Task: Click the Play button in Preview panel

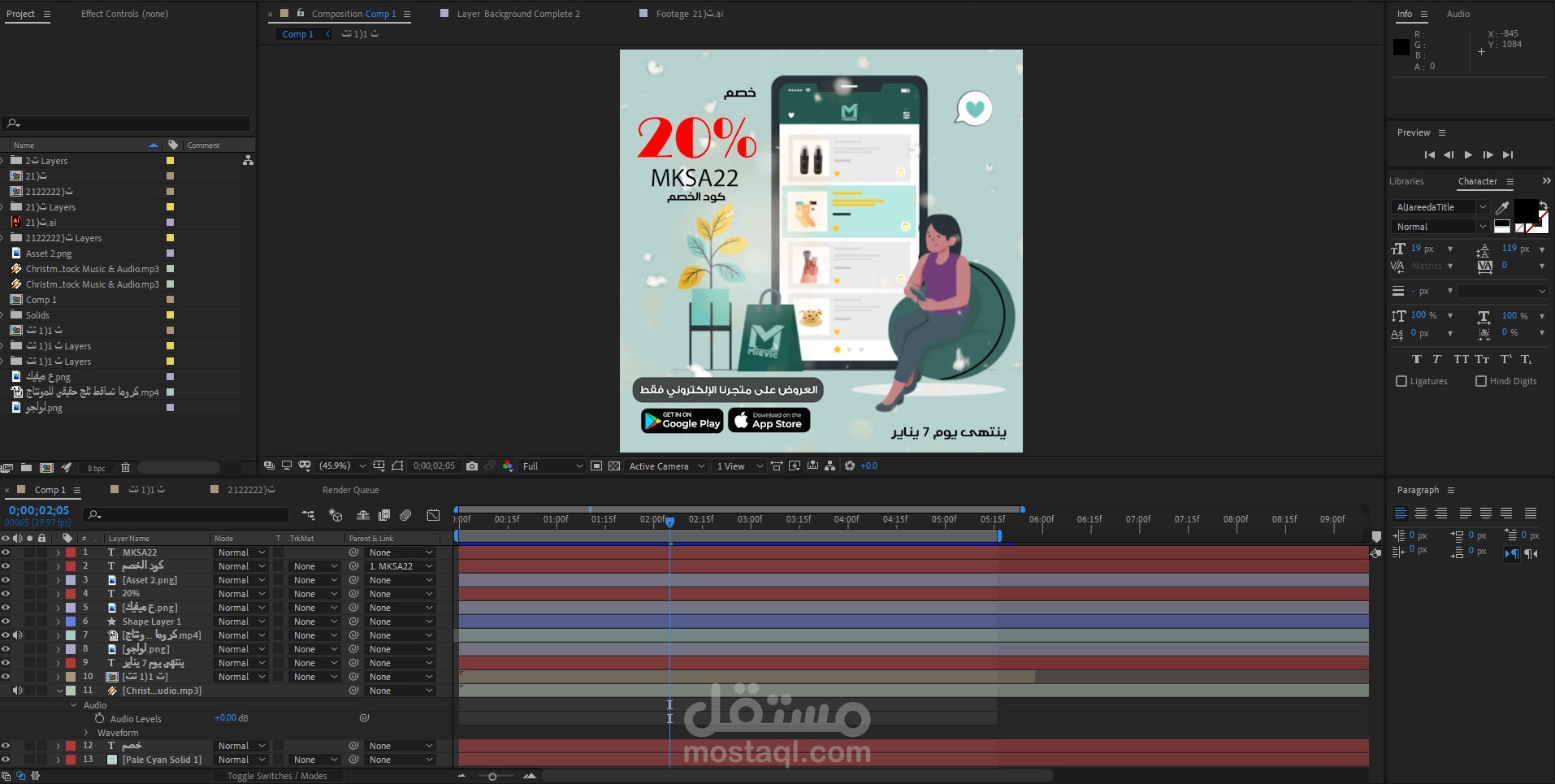Action: pyautogui.click(x=1468, y=154)
